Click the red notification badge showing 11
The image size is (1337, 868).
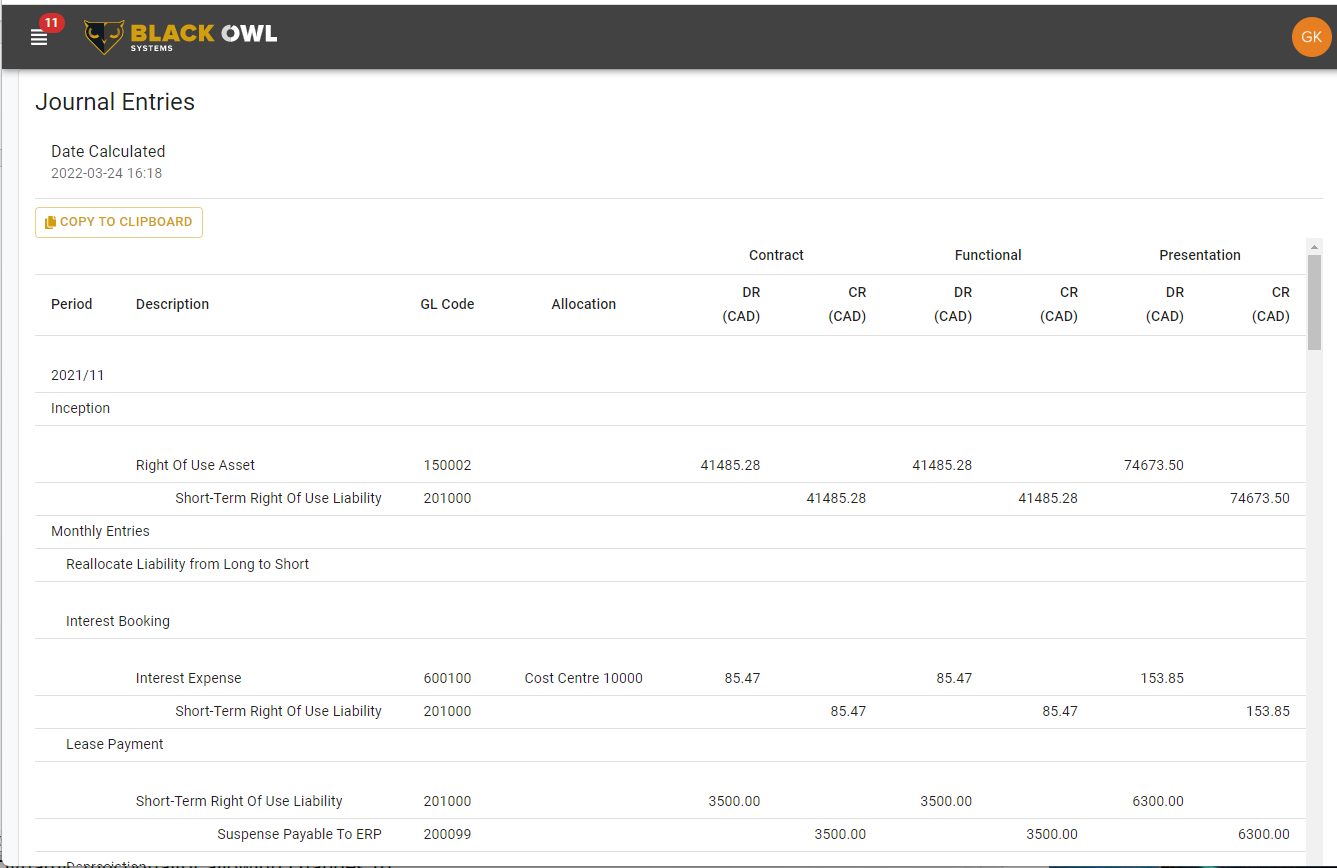pyautogui.click(x=52, y=22)
